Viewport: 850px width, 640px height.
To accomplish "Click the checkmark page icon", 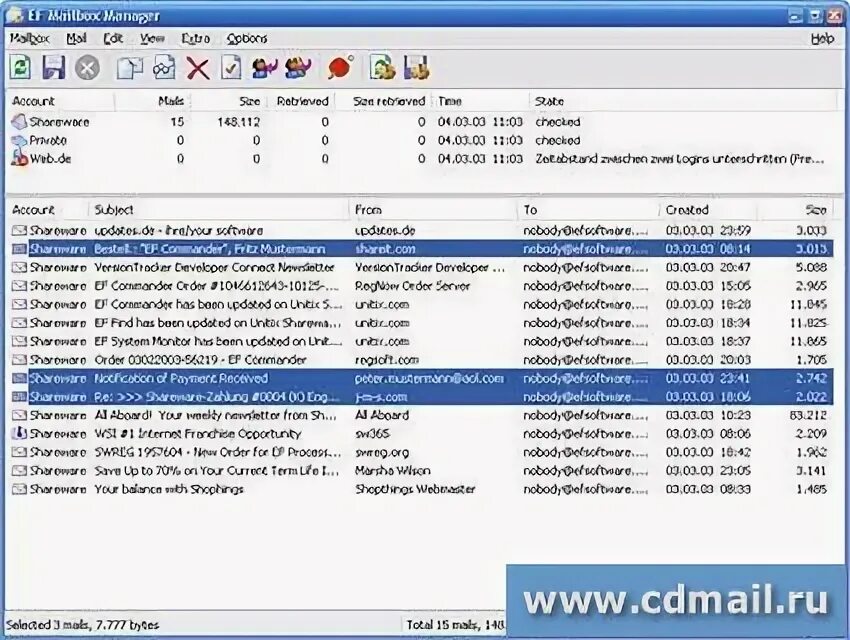I will pos(231,68).
